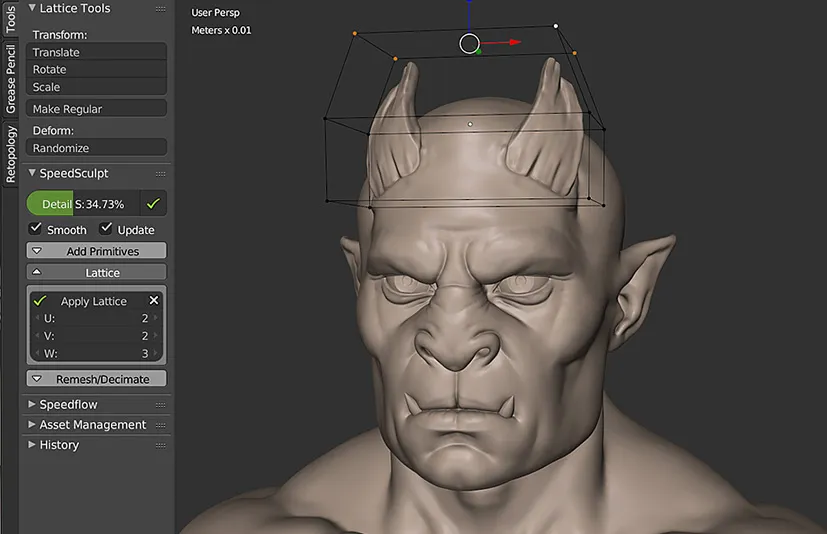Click the U lattice resolution field
This screenshot has height=534, width=827.
pos(97,318)
